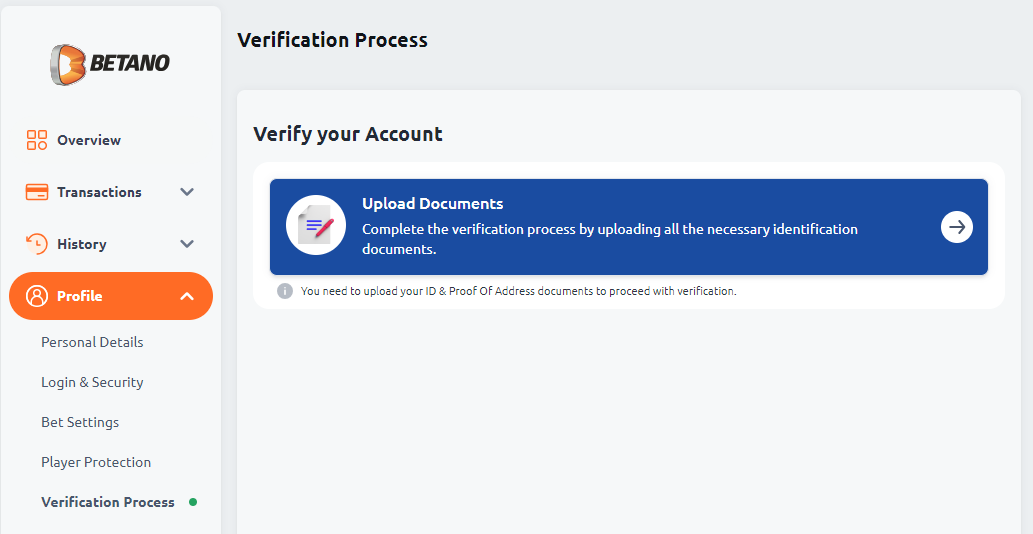Click the Transactions card icon
This screenshot has height=534, width=1033.
coord(37,192)
